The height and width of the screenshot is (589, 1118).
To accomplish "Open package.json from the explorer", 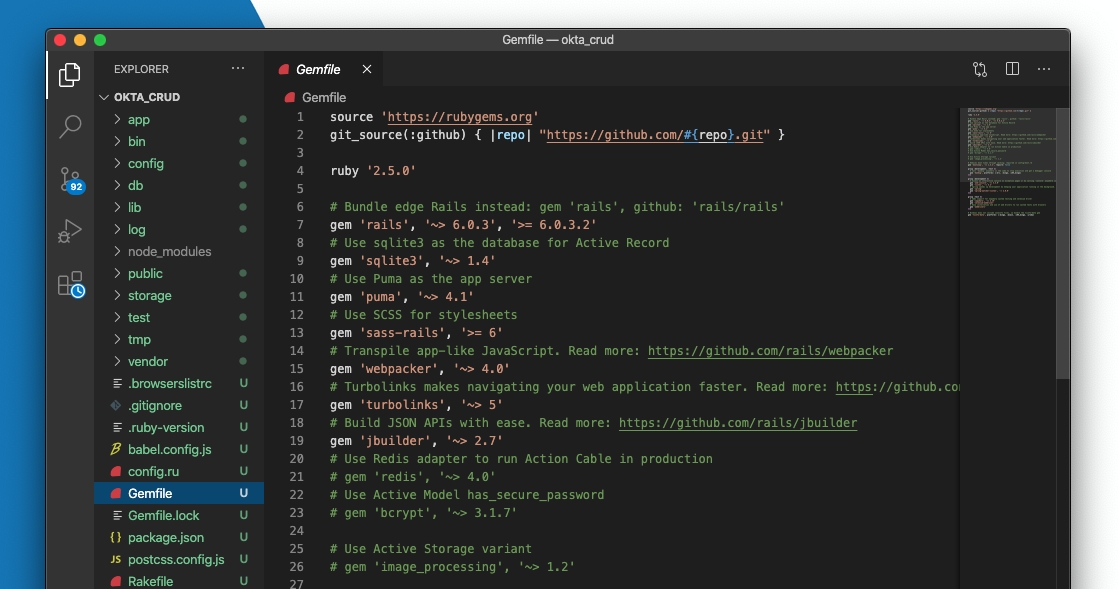I will tap(165, 537).
